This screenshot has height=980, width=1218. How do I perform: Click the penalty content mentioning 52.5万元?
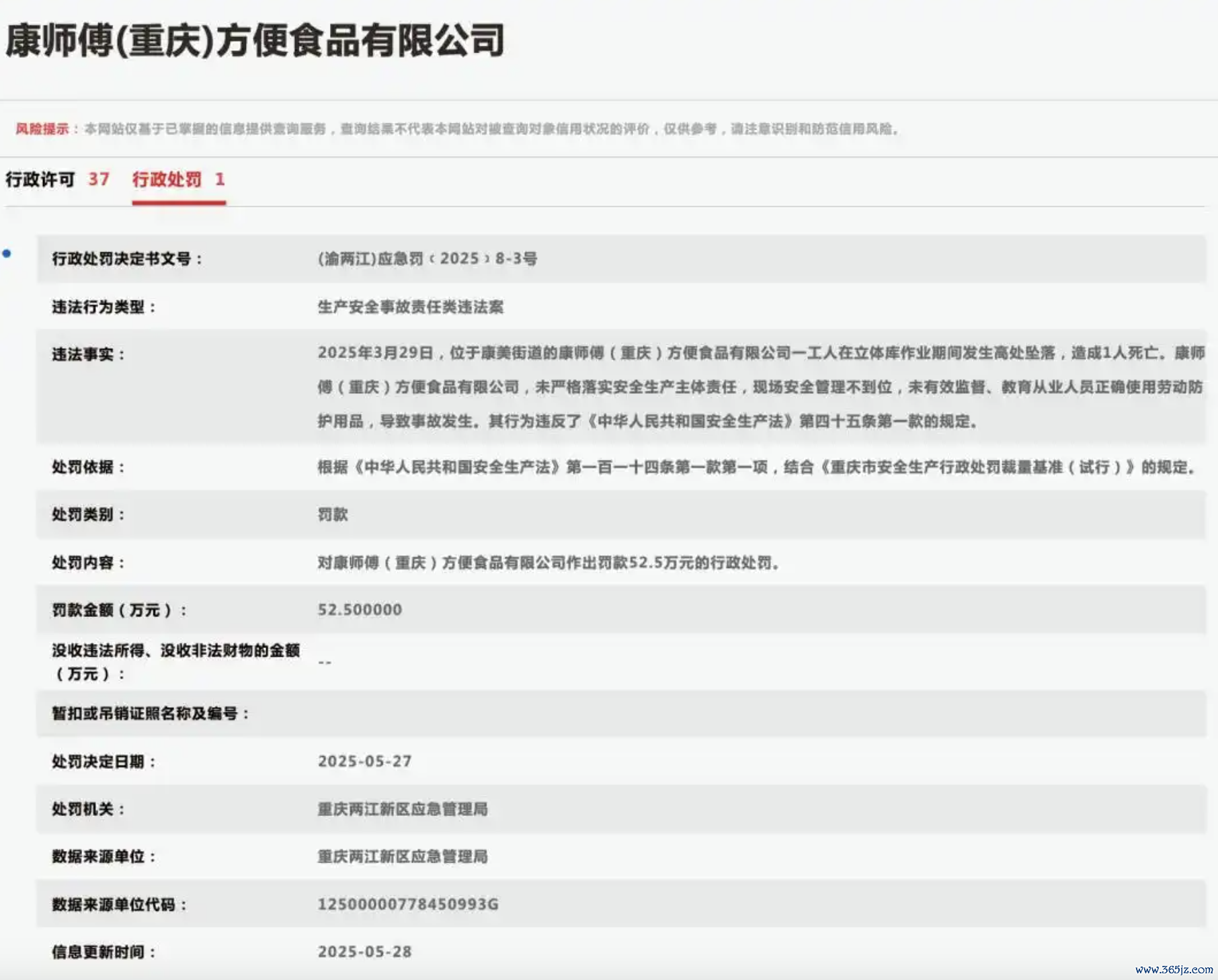(549, 563)
